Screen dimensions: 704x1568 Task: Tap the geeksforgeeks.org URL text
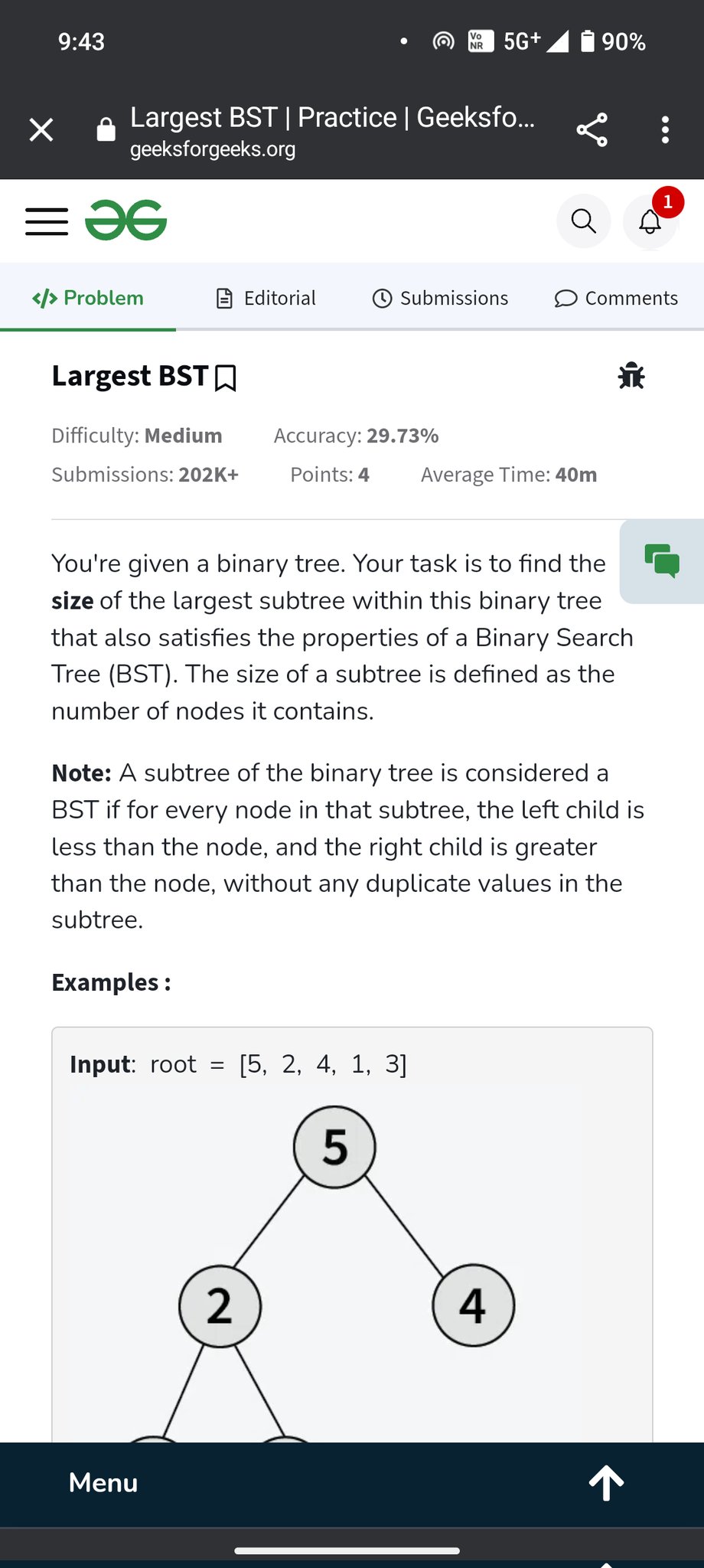coord(213,149)
